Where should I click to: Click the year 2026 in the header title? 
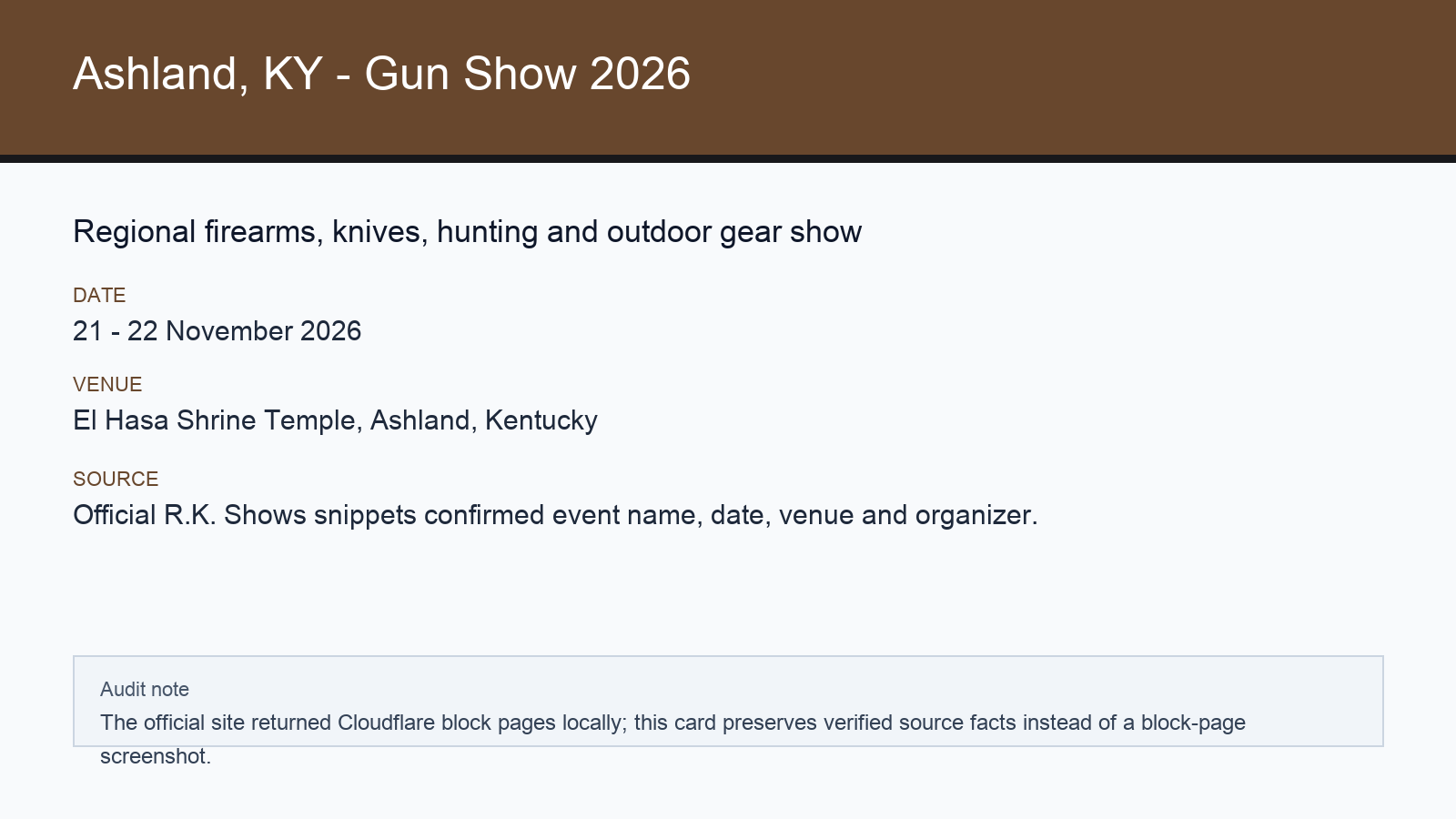pos(640,74)
